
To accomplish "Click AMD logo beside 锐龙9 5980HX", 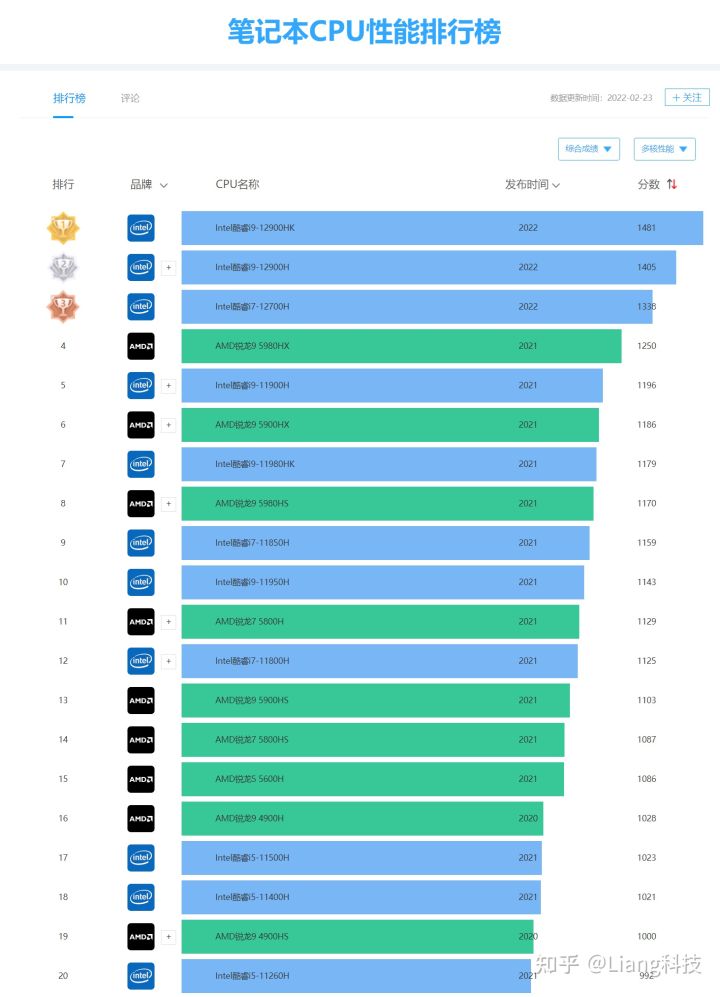I will click(141, 346).
